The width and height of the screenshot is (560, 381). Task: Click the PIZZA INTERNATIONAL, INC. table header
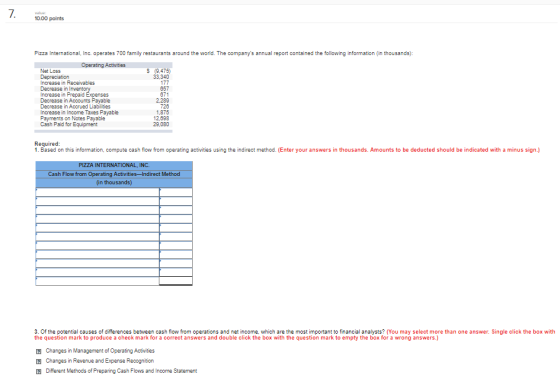pyautogui.click(x=114, y=165)
